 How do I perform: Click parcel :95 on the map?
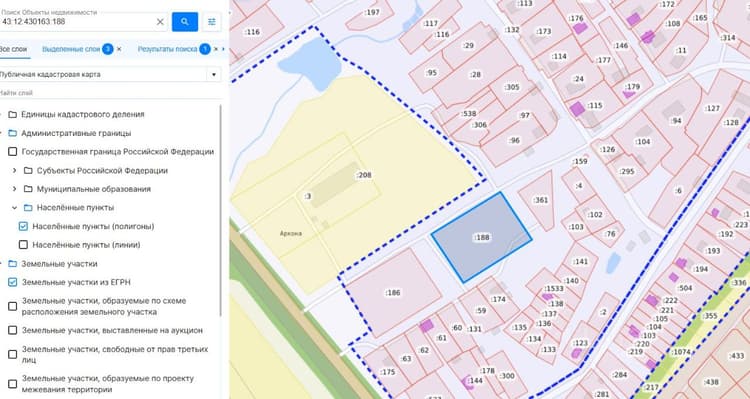[x=431, y=73]
